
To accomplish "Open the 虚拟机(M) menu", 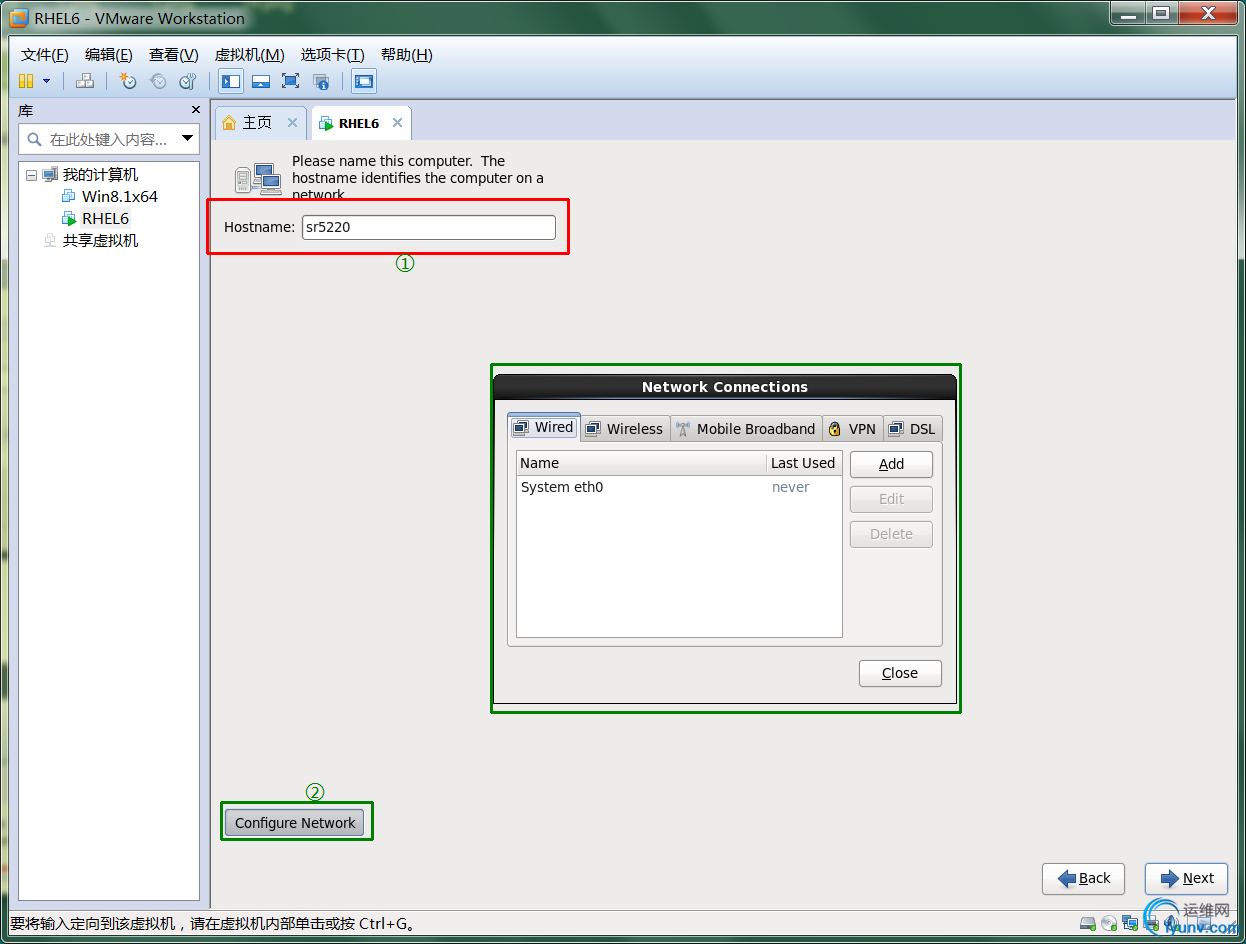I will [249, 55].
